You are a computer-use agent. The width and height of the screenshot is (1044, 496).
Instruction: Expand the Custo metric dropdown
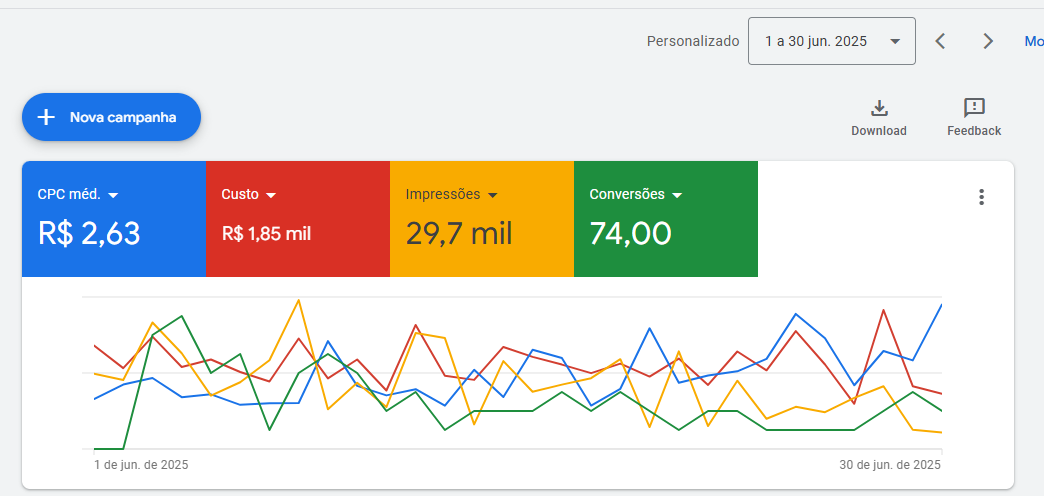tap(271, 195)
